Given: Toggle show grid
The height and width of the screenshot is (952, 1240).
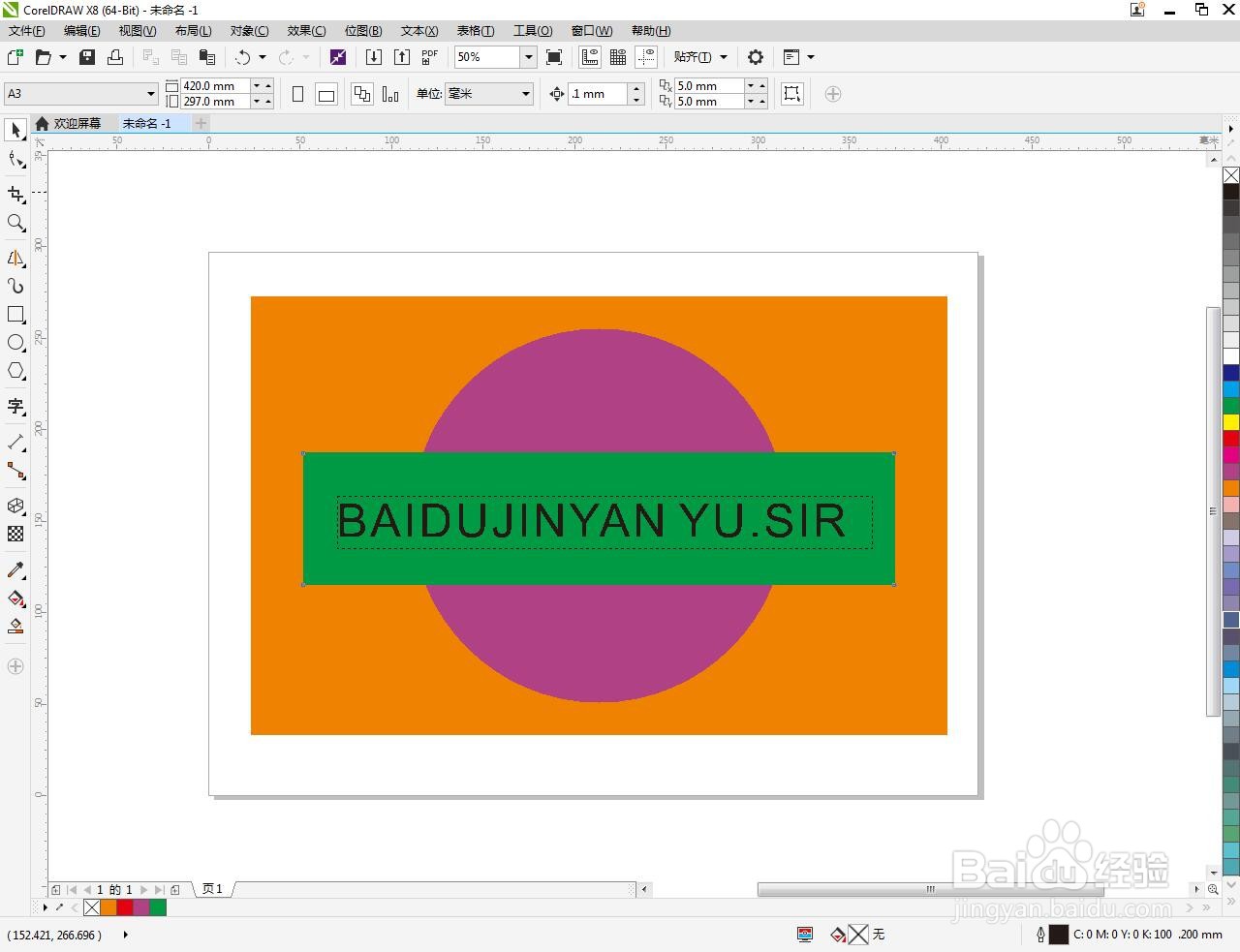Looking at the screenshot, I should (x=618, y=57).
